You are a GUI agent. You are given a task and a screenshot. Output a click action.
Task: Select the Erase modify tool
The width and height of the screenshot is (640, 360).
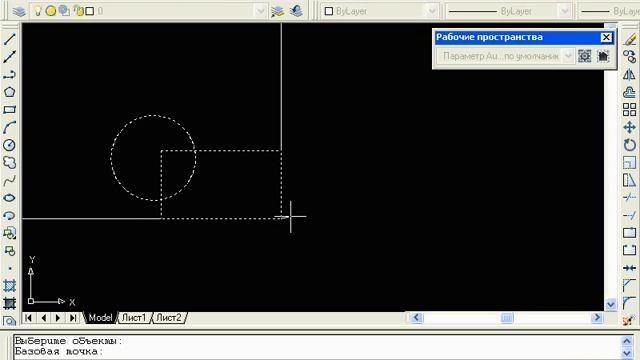(x=629, y=39)
